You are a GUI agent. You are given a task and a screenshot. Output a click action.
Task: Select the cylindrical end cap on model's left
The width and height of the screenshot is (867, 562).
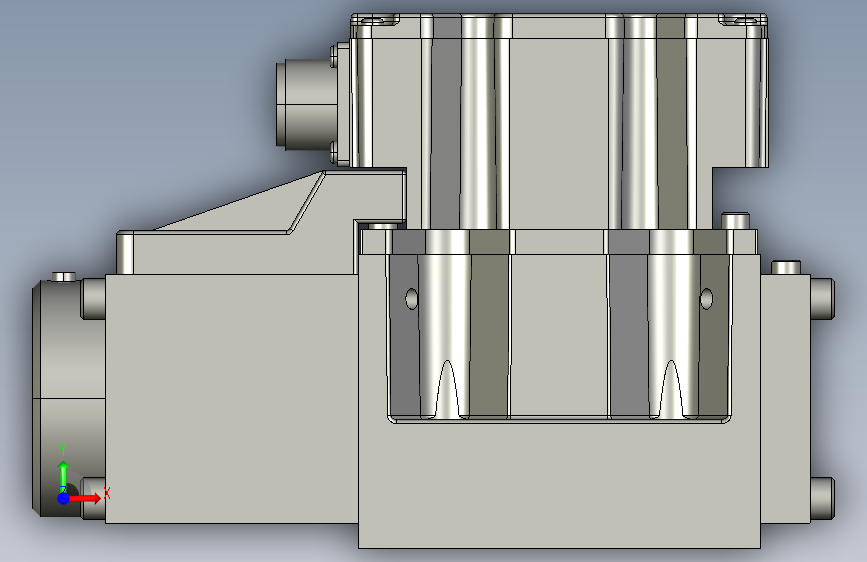69,398
